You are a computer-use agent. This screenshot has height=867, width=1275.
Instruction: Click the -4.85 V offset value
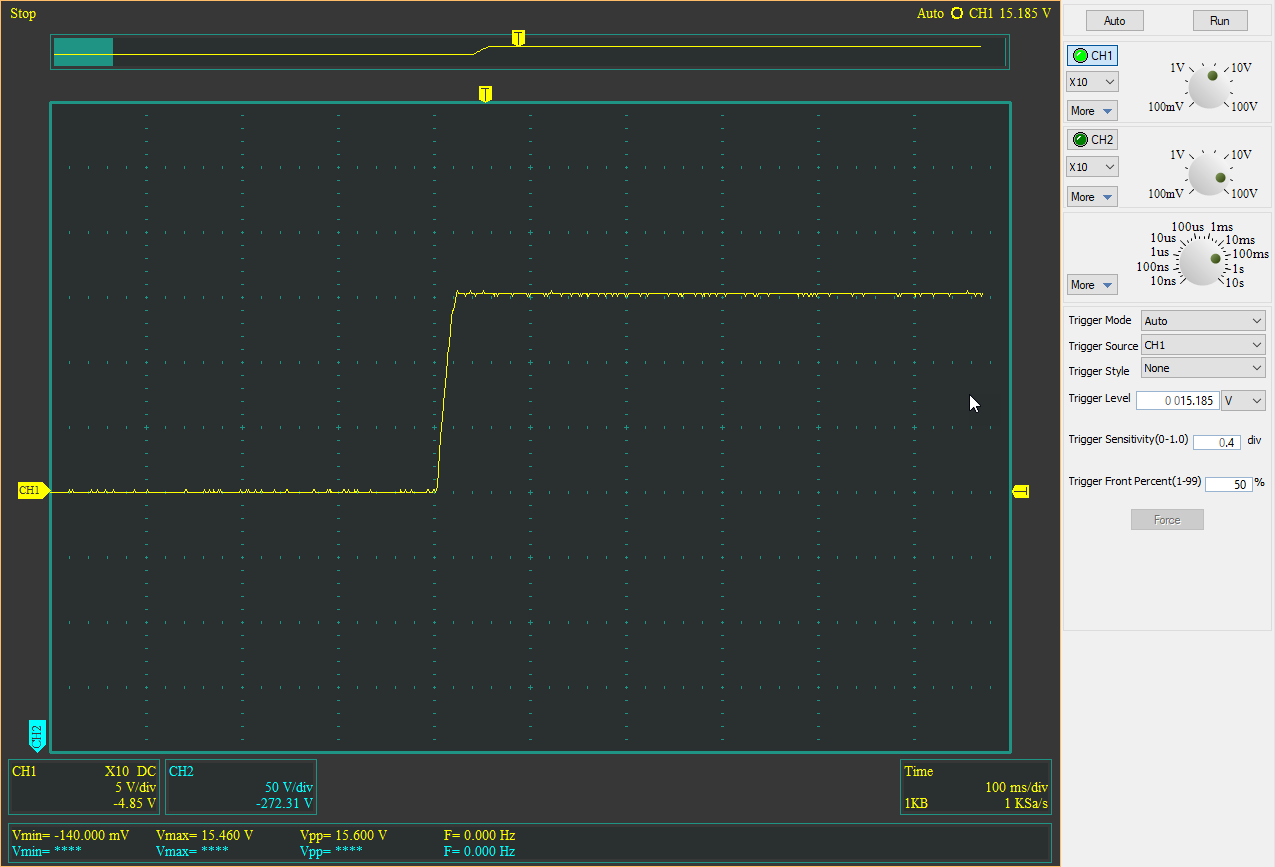[135, 804]
